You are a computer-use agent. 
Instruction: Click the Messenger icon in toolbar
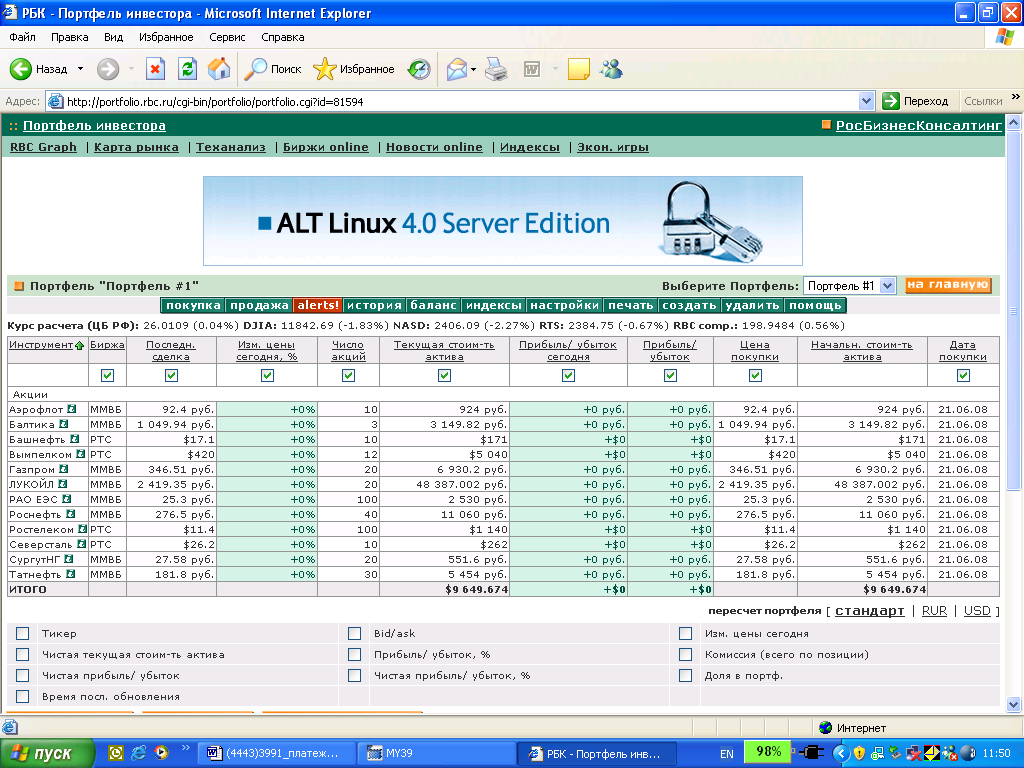pos(612,69)
